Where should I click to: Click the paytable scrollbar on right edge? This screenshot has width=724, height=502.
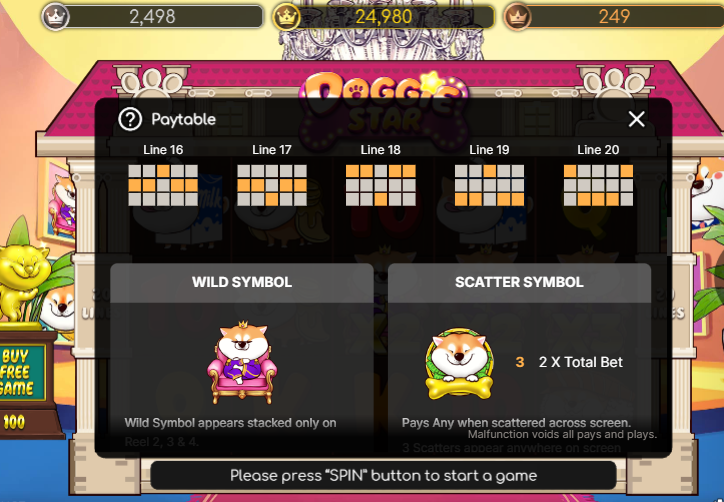click(x=669, y=236)
